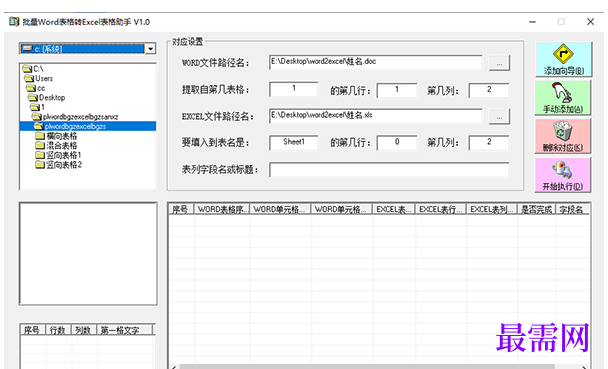This screenshot has height=369, width=608.
Task: Click the EXCEL文件路径名 input field
Action: point(376,116)
